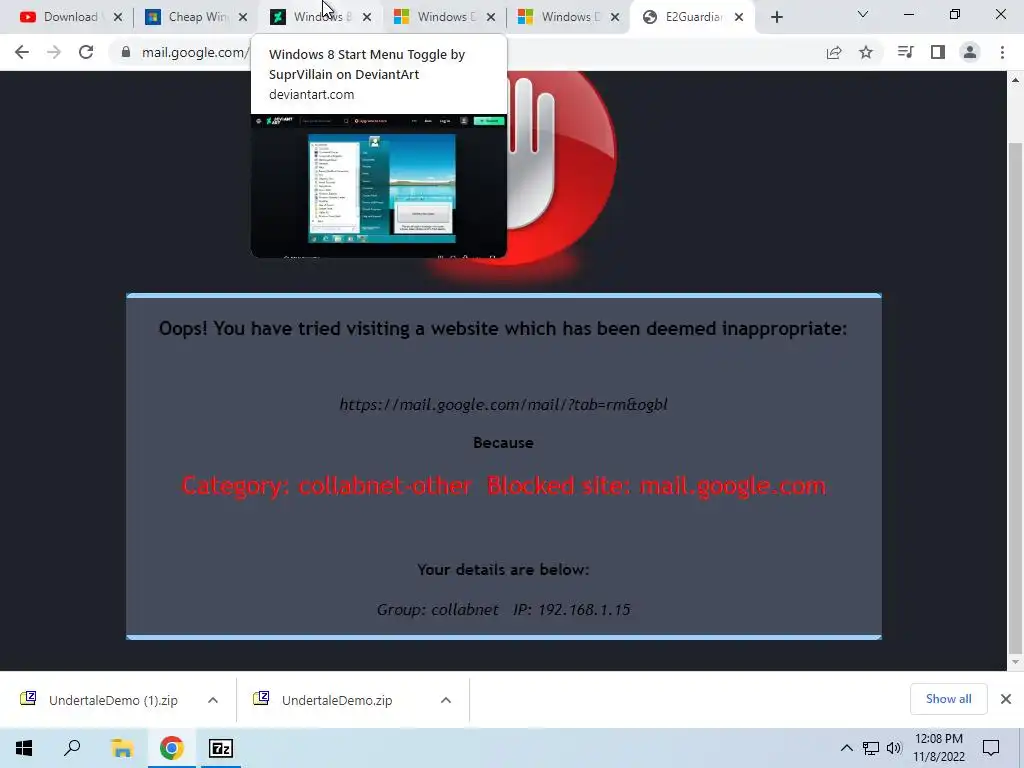Toggle the Chrome side panel
The image size is (1024, 768).
point(938,52)
